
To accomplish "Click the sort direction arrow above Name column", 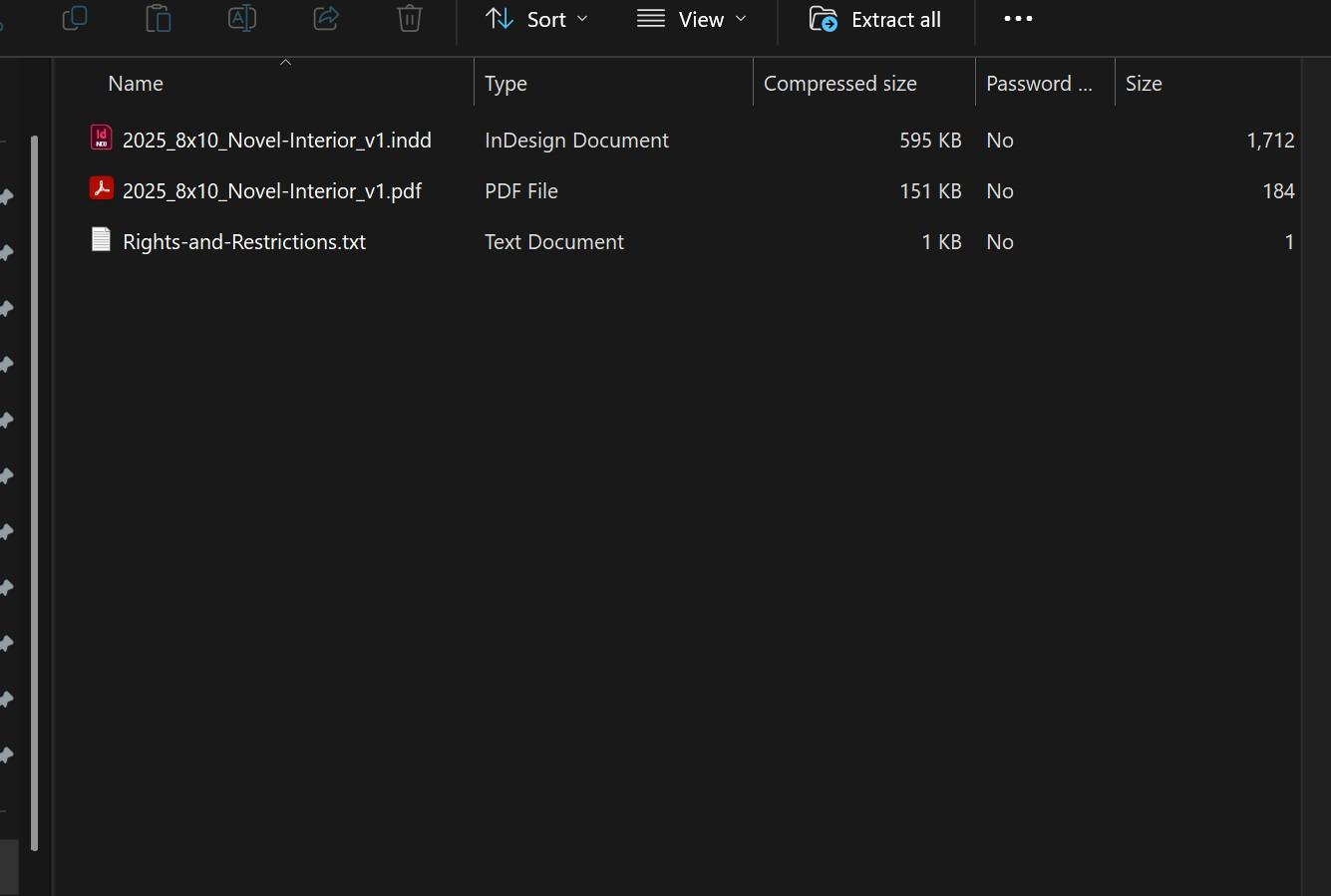I will point(285,61).
